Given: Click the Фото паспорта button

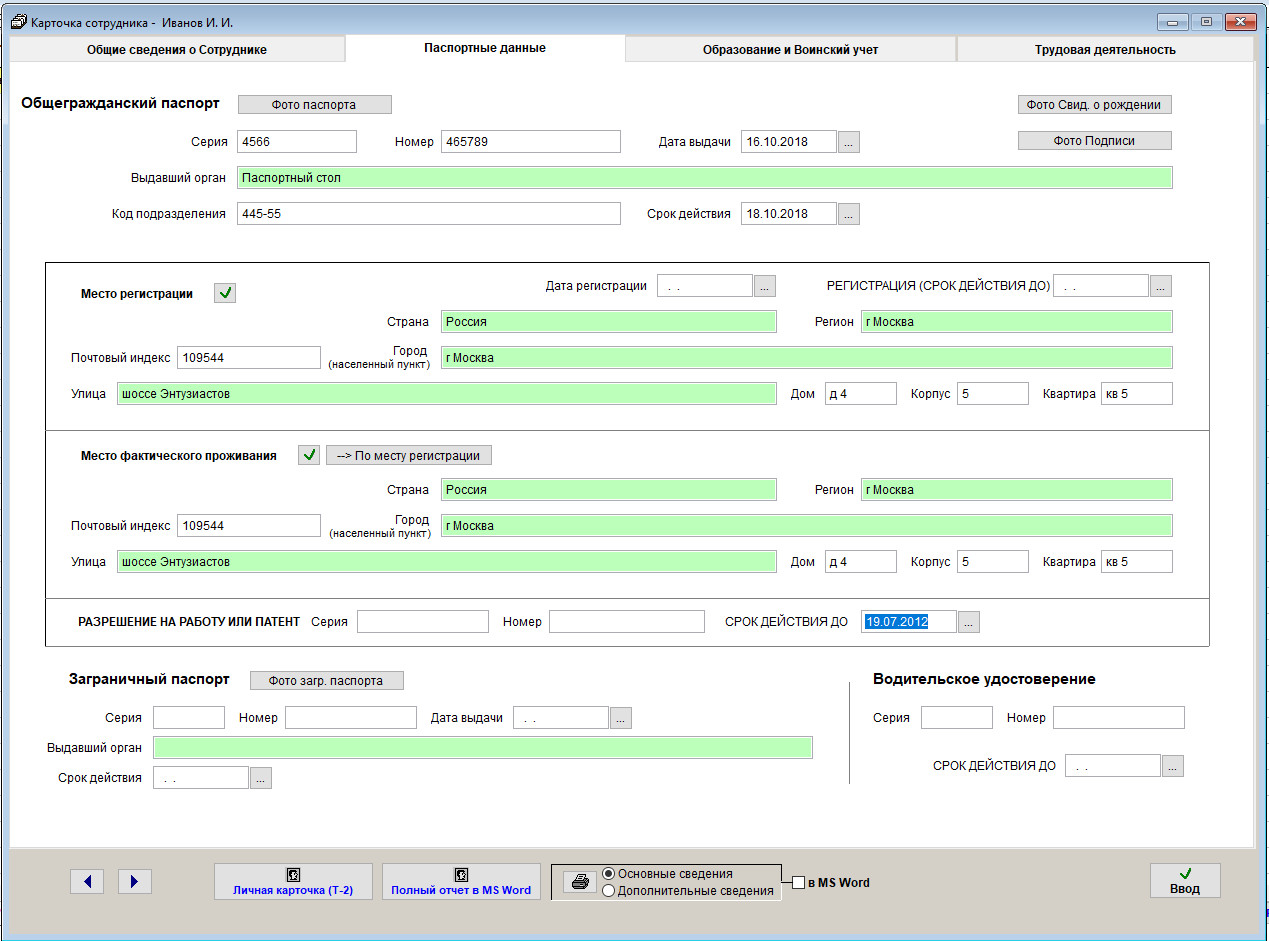Looking at the screenshot, I should pyautogui.click(x=314, y=105).
